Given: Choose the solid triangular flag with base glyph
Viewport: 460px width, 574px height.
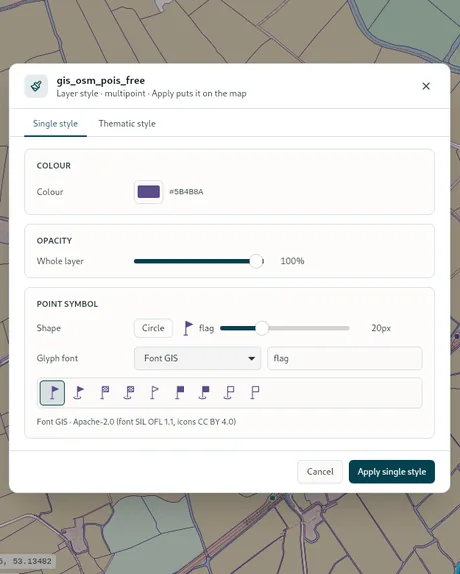Looking at the screenshot, I should [78, 393].
